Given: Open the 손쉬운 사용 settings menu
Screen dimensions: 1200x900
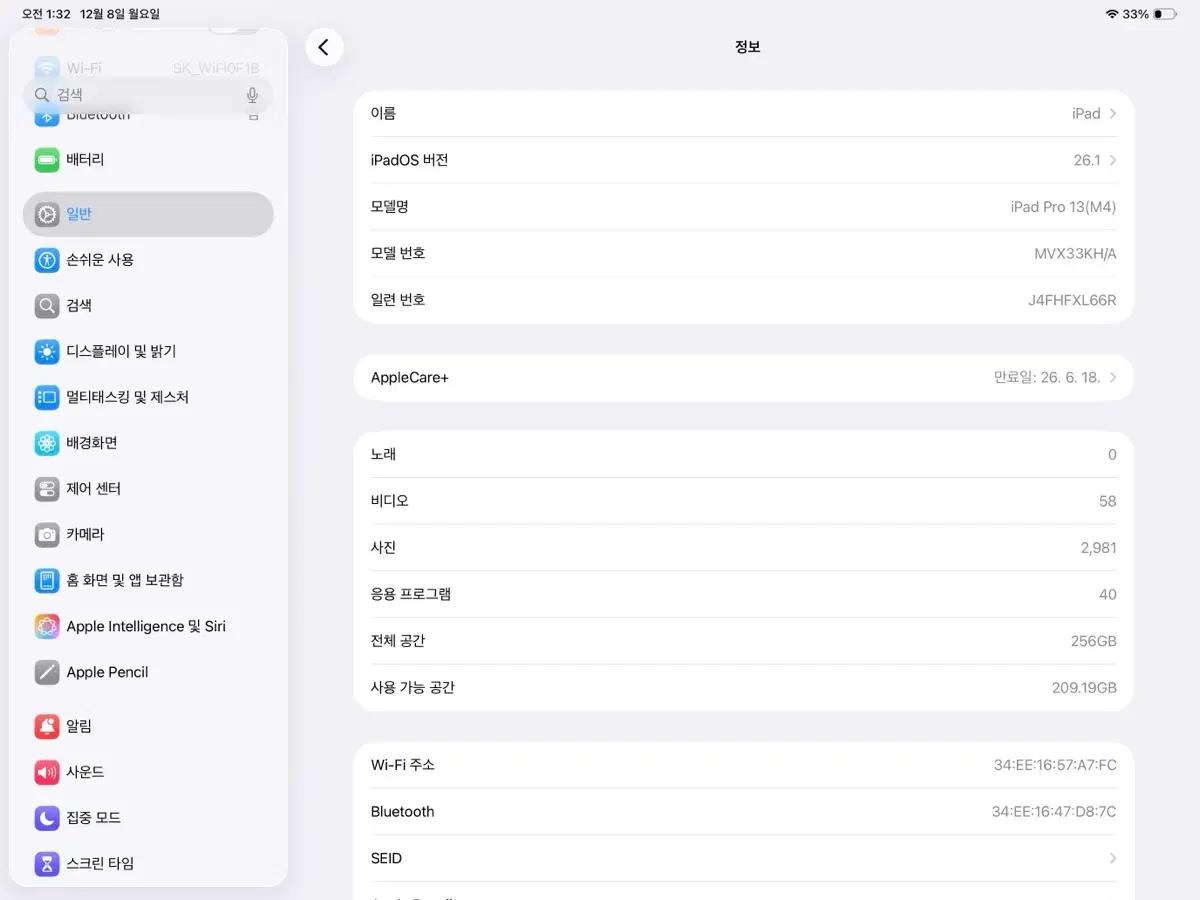Looking at the screenshot, I should [x=148, y=260].
